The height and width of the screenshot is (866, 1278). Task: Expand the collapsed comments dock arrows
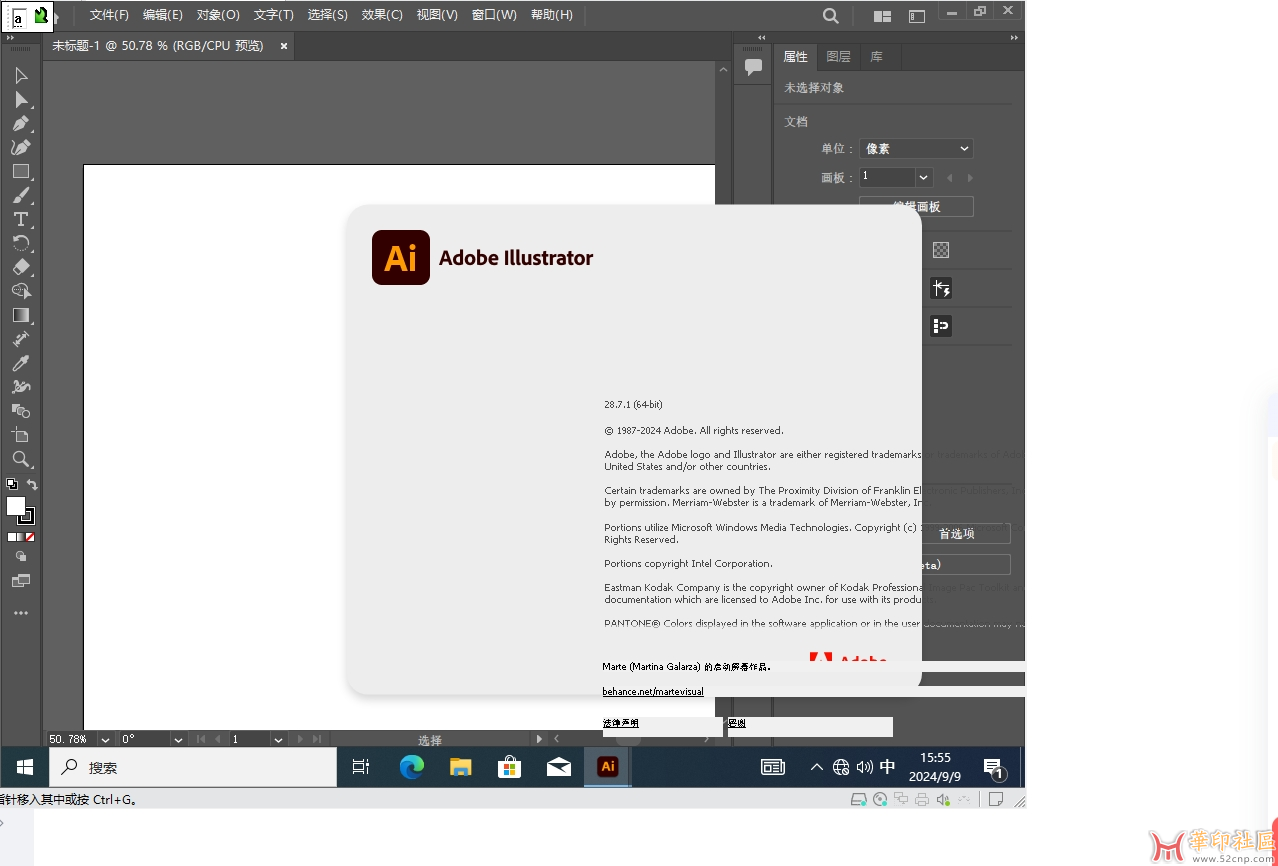click(761, 37)
